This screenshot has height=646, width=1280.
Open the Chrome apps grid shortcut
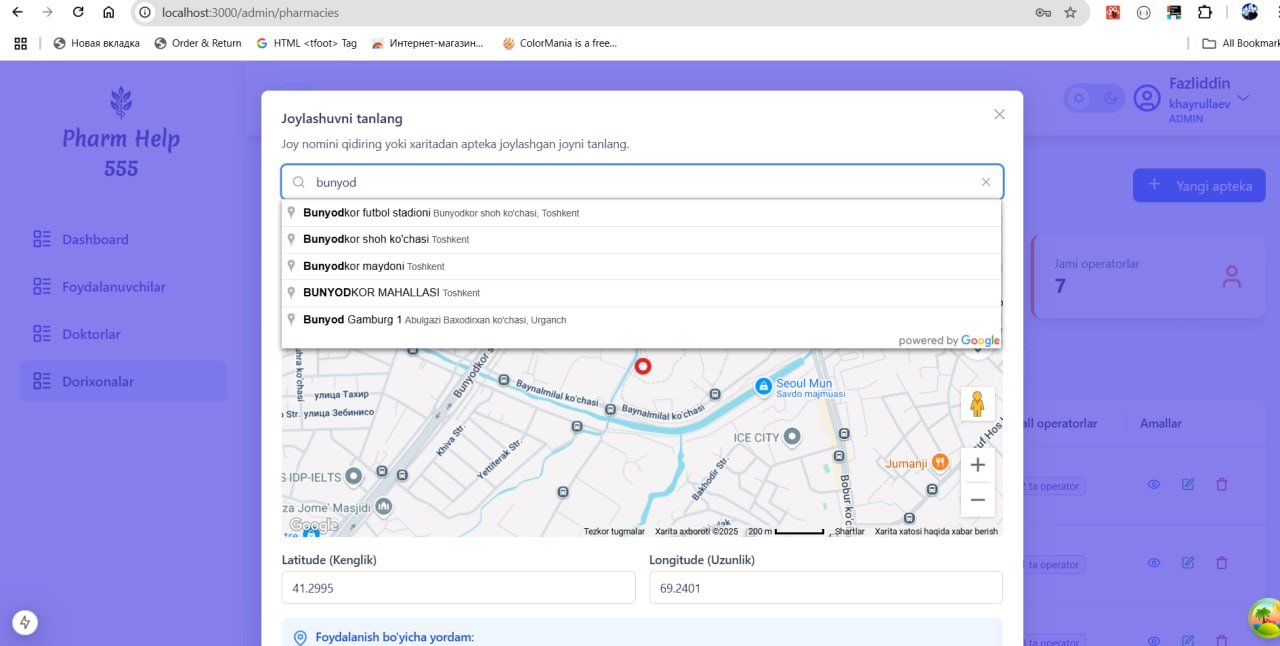pyautogui.click(x=20, y=43)
